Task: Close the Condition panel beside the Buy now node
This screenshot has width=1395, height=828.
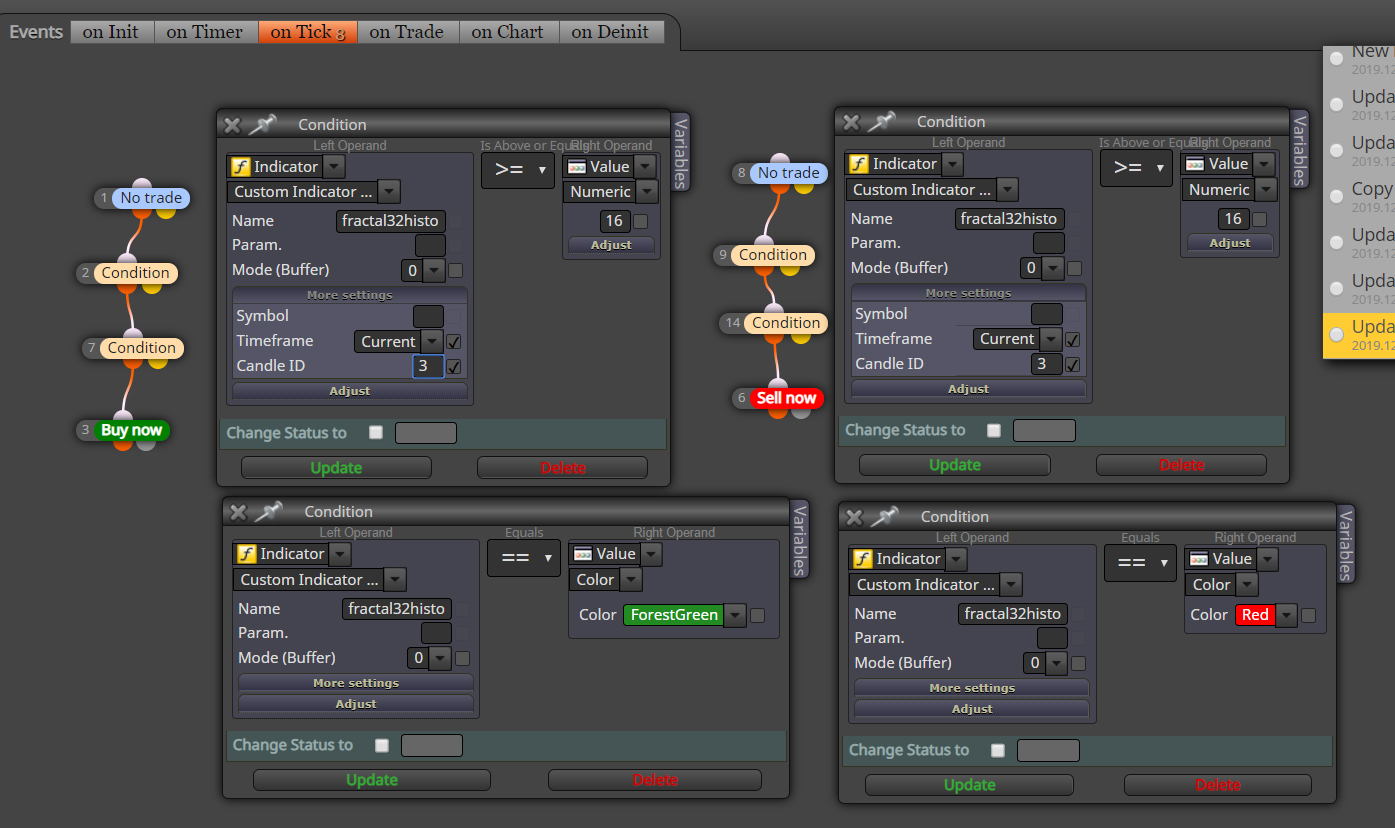Action: coord(232,125)
